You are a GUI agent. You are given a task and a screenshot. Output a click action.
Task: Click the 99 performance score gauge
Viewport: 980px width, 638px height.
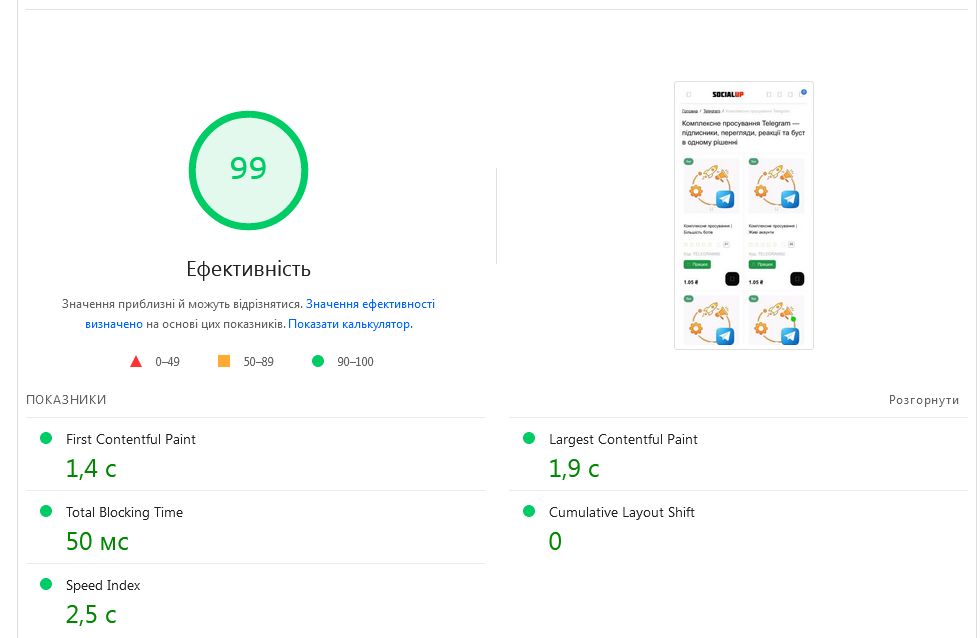point(248,169)
